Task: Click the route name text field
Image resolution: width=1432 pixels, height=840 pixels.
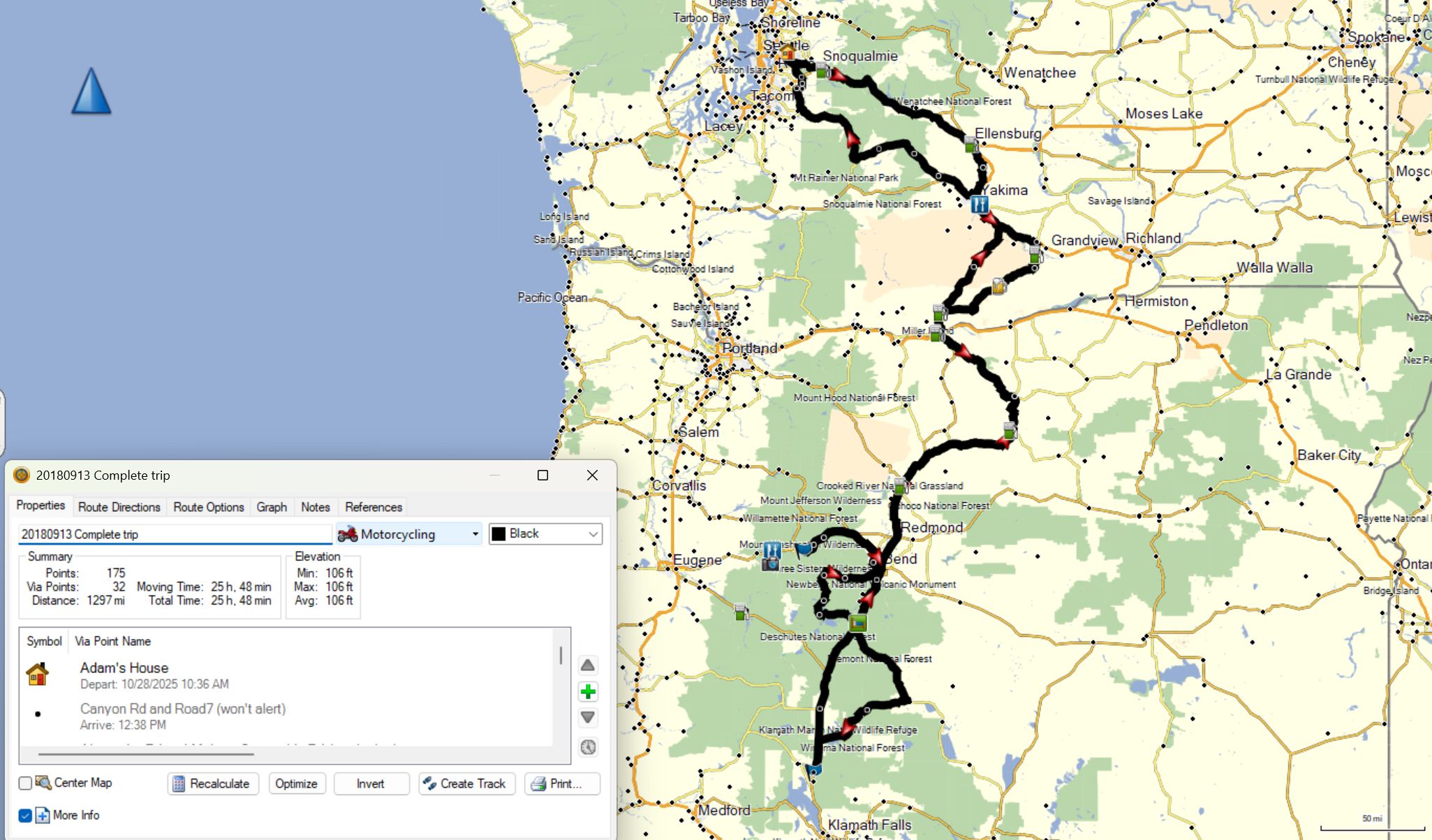Action: (x=175, y=534)
